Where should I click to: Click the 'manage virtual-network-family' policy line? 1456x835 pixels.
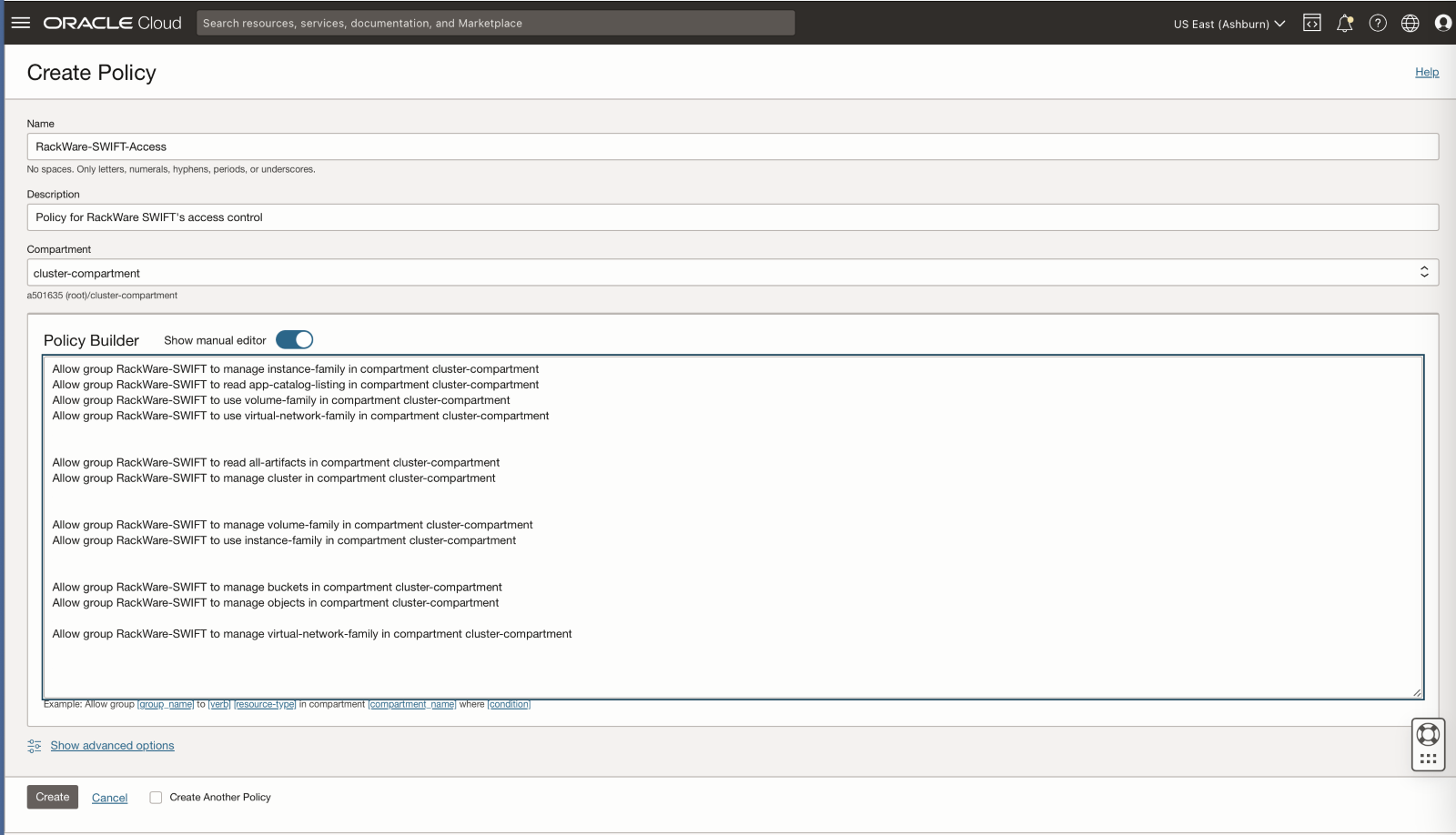(312, 634)
